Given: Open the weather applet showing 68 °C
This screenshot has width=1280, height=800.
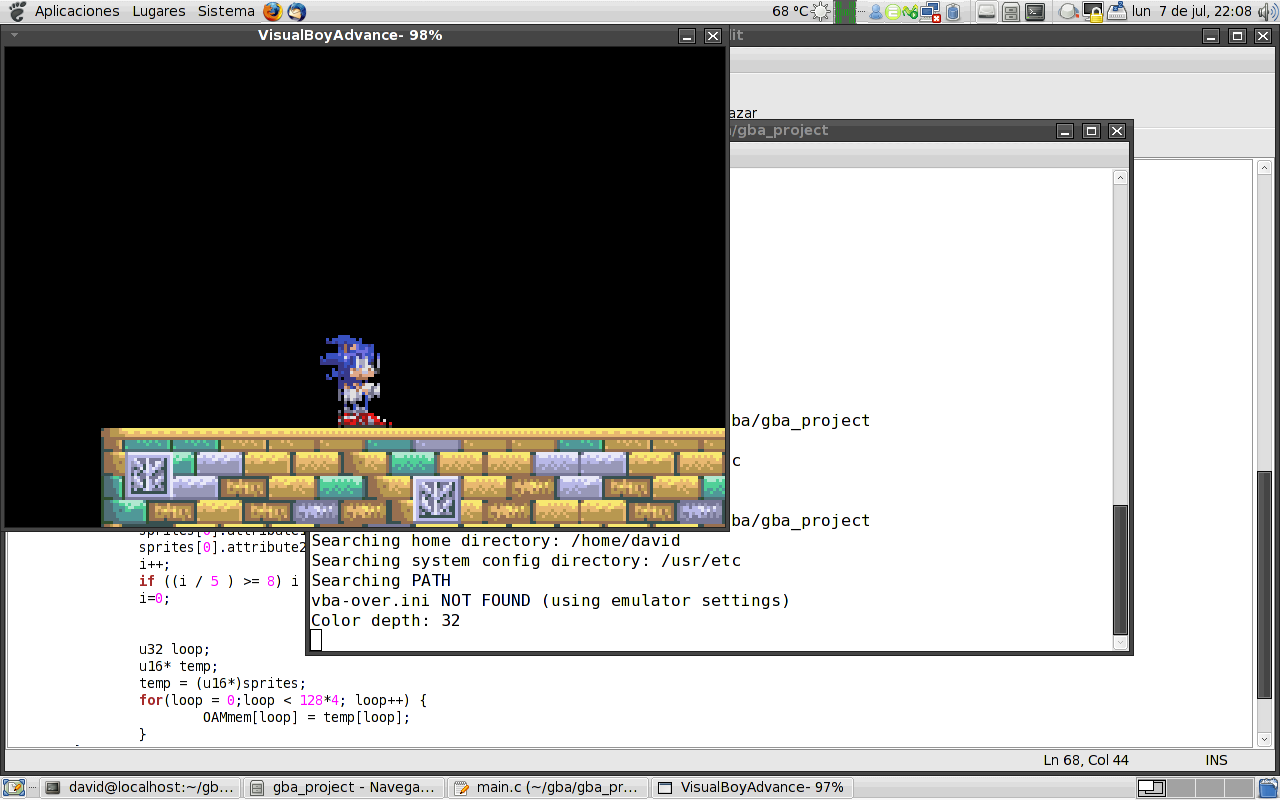Looking at the screenshot, I should coord(802,12).
